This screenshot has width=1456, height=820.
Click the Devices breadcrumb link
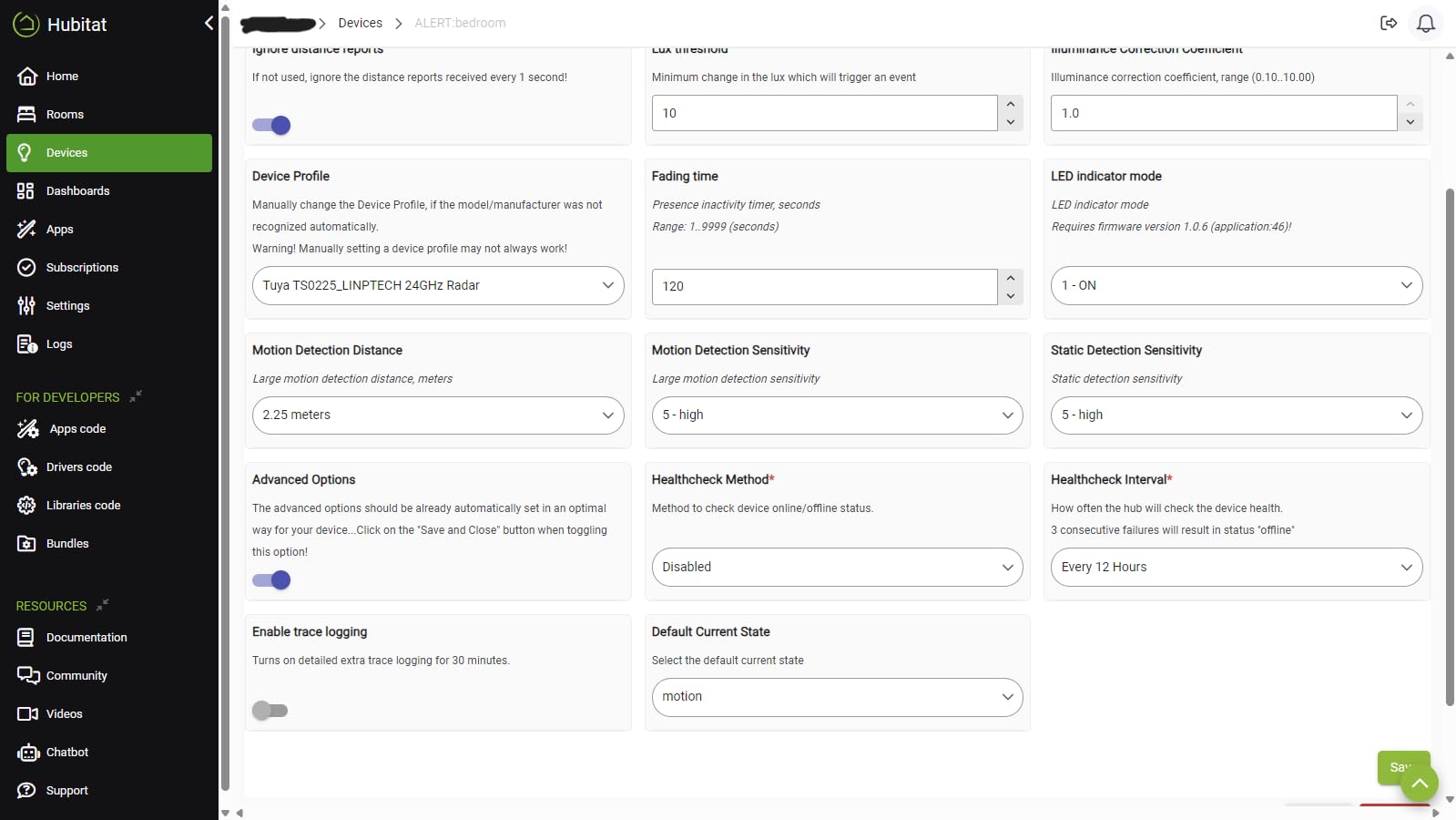click(360, 24)
